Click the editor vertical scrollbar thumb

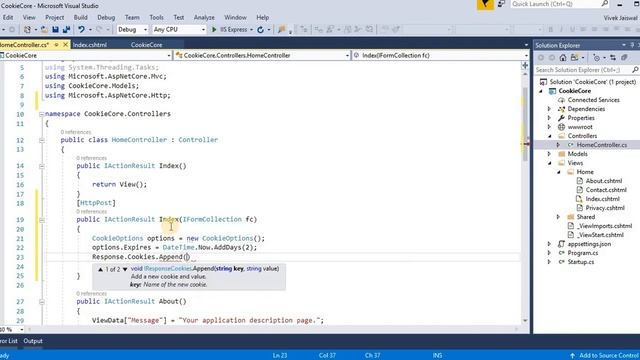click(525, 124)
